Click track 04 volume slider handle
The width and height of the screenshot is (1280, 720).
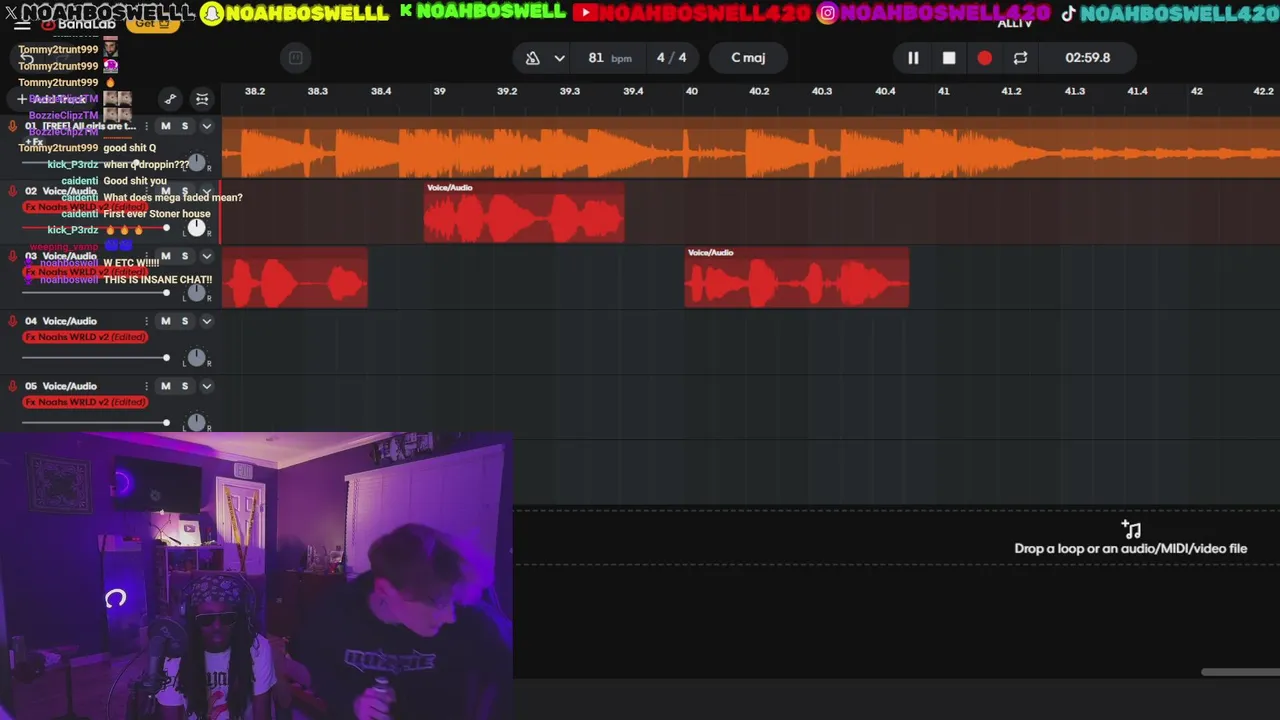pyautogui.click(x=166, y=358)
